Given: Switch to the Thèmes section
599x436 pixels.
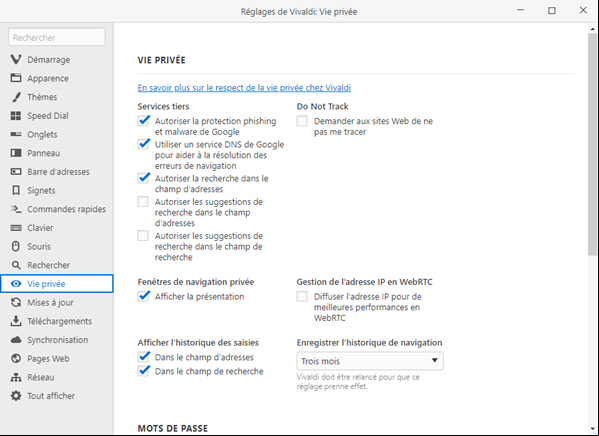Looking at the screenshot, I should [57, 97].
